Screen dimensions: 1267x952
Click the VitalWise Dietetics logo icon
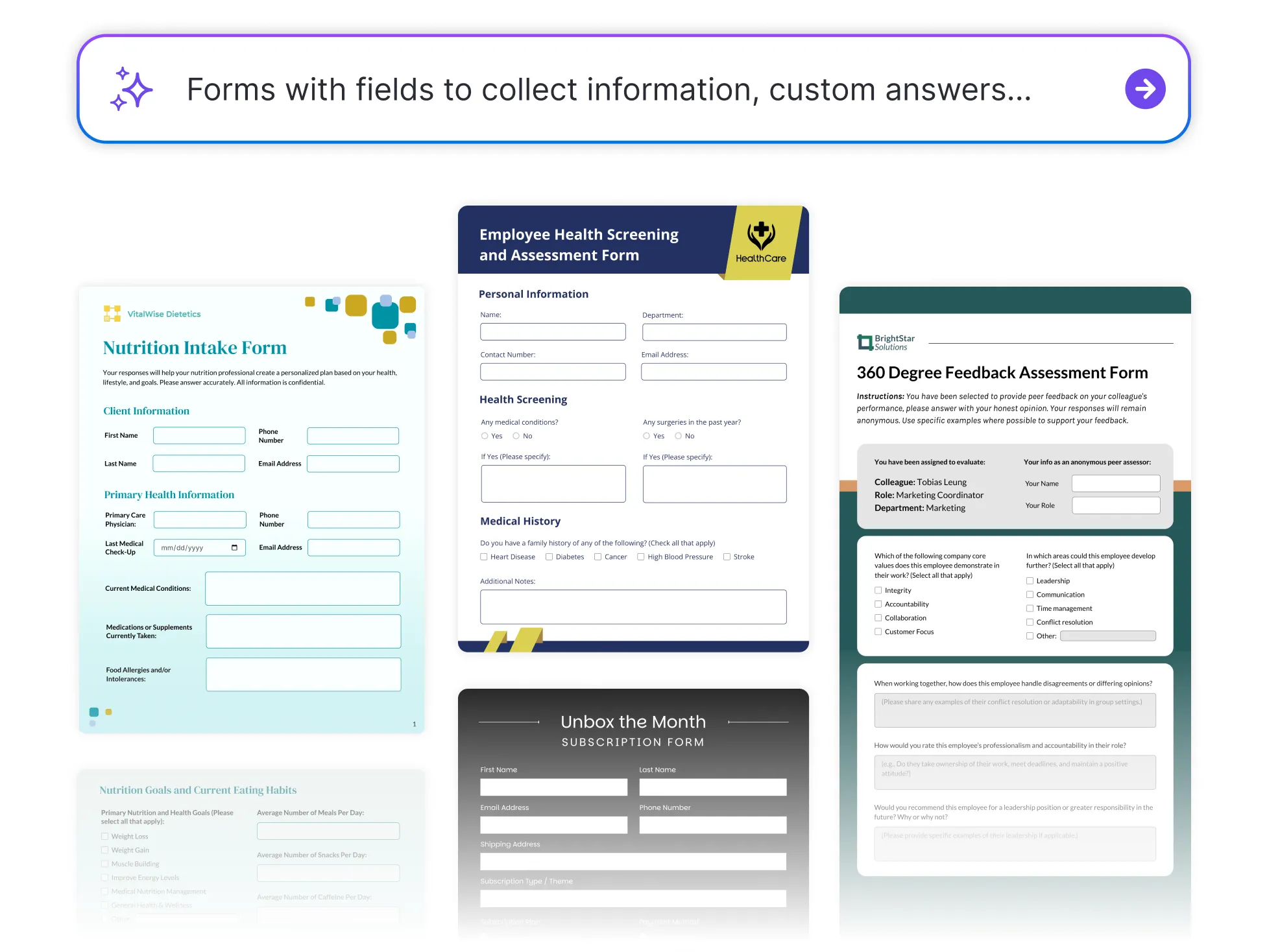pos(112,314)
